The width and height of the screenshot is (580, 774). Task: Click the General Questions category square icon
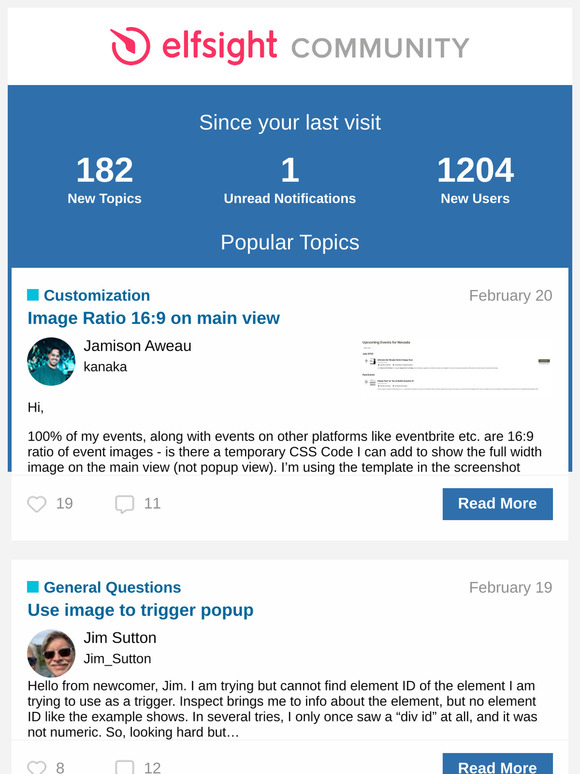[x=33, y=586]
